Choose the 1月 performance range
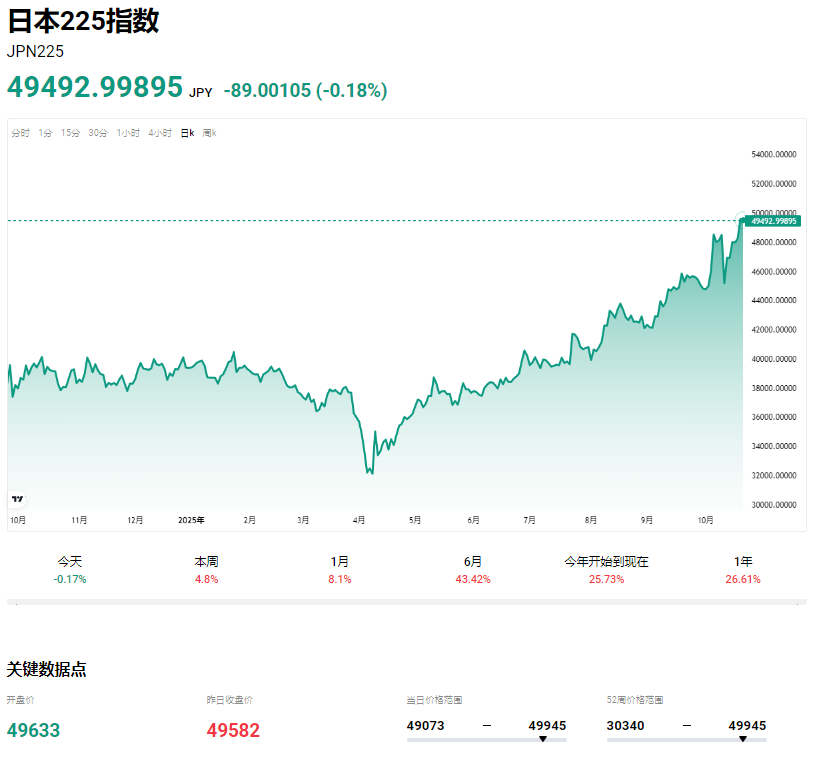This screenshot has width=814, height=760. 340,569
